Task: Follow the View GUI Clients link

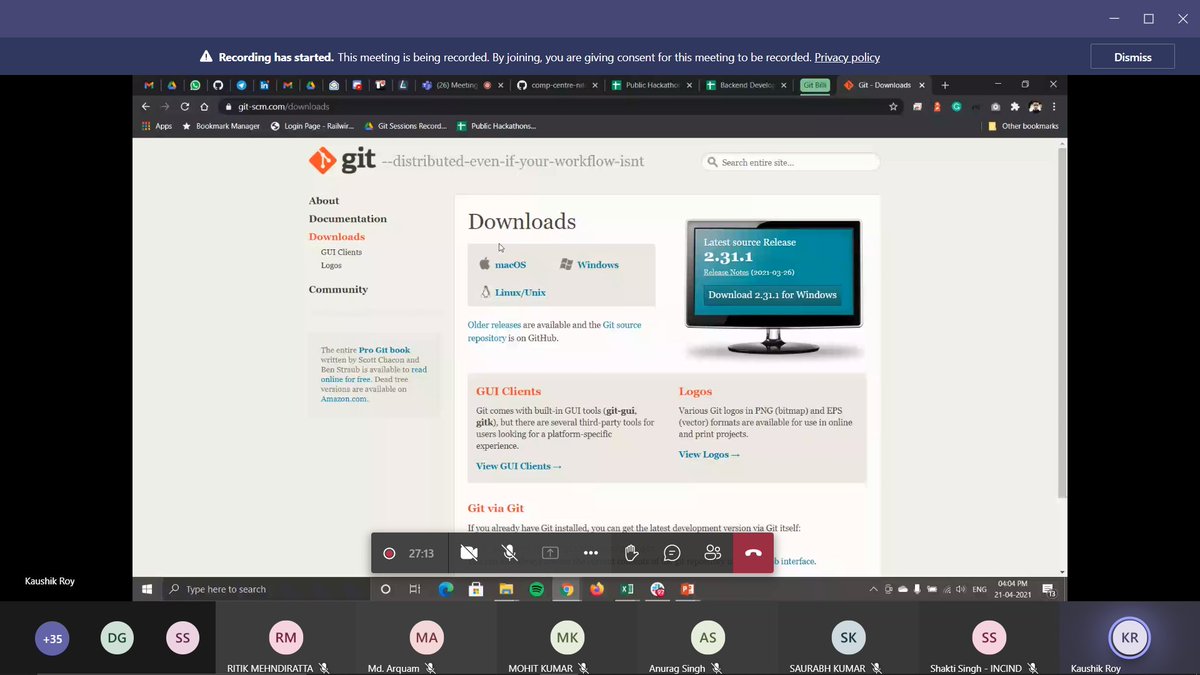Action: click(x=519, y=467)
